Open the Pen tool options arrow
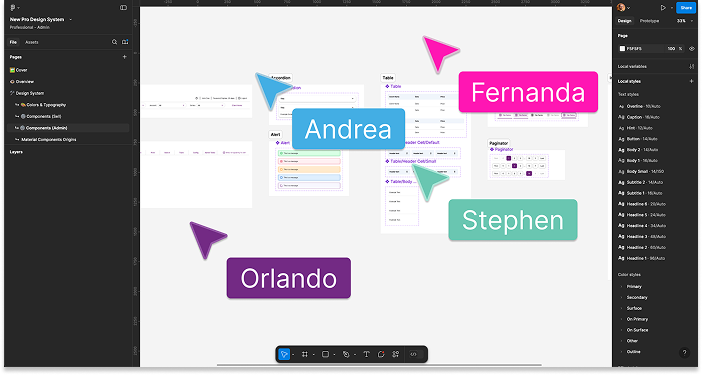This screenshot has height=375, width=702. [x=355, y=355]
